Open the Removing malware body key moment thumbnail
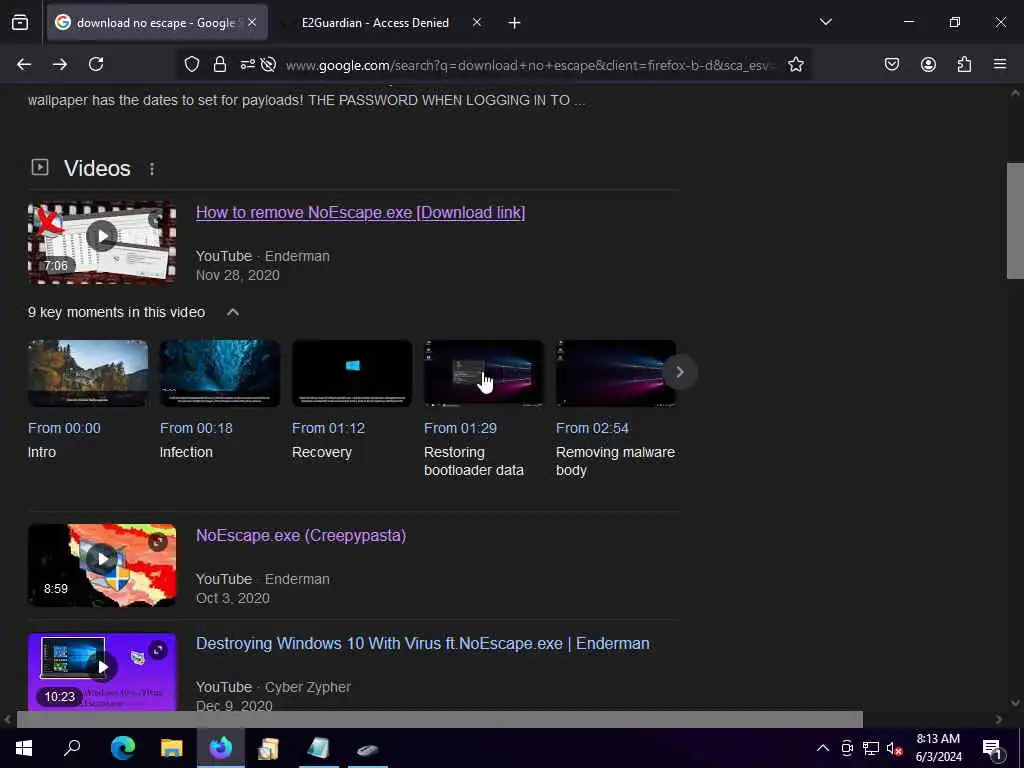This screenshot has height=768, width=1024. coord(616,373)
